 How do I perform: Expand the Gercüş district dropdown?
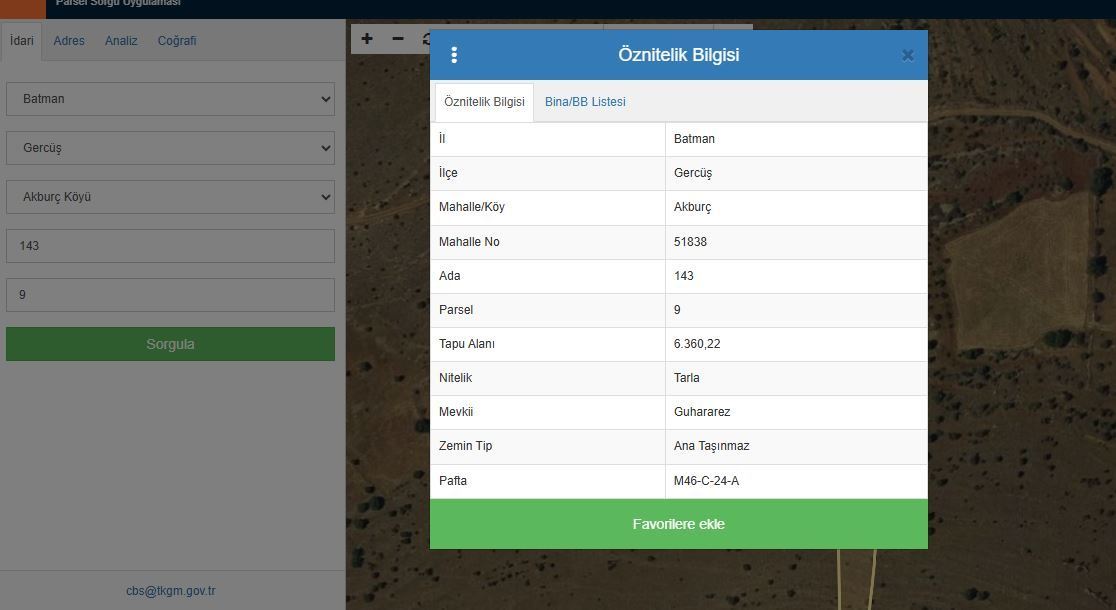pyautogui.click(x=170, y=148)
